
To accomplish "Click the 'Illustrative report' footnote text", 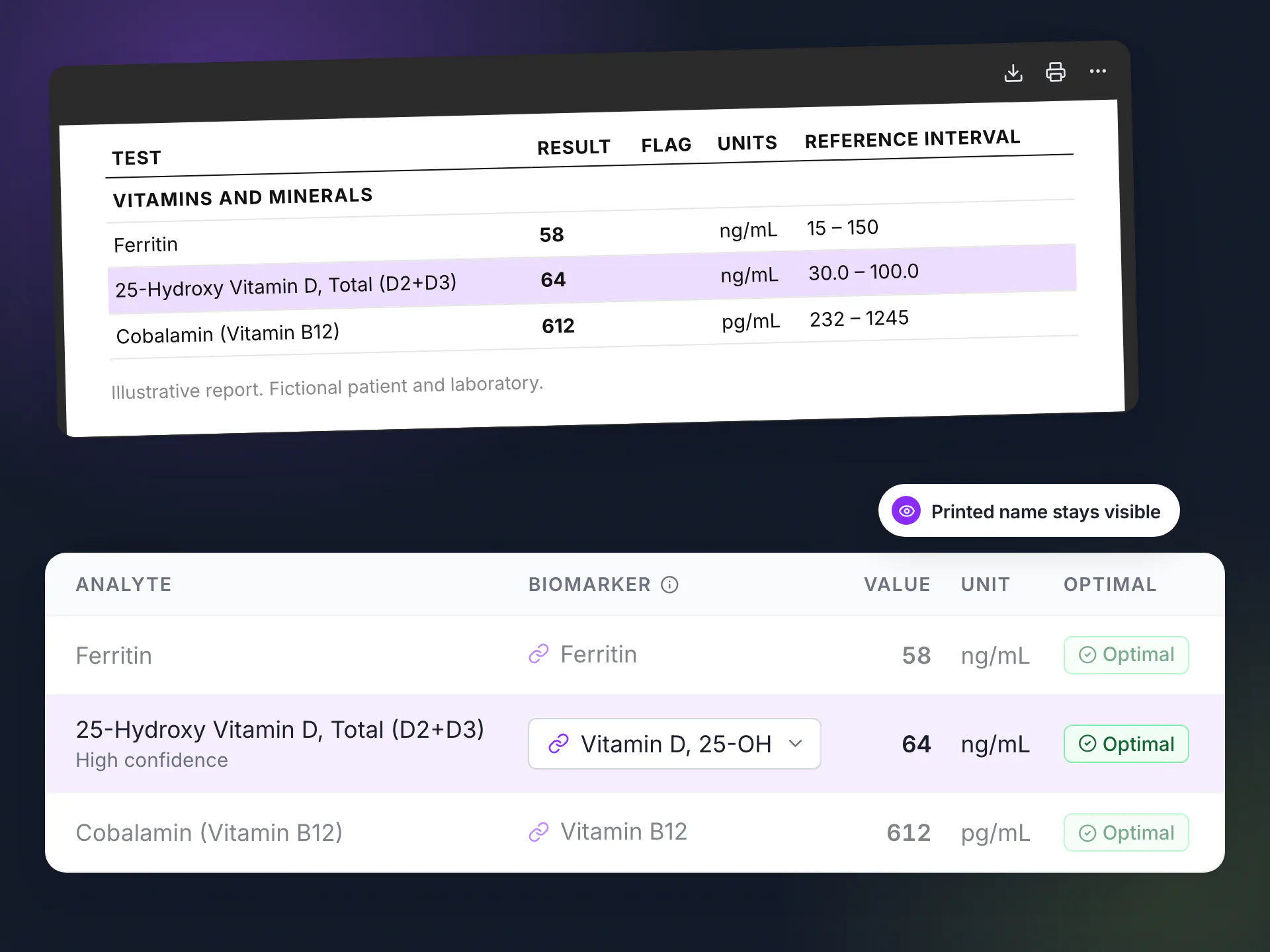I will [x=327, y=387].
